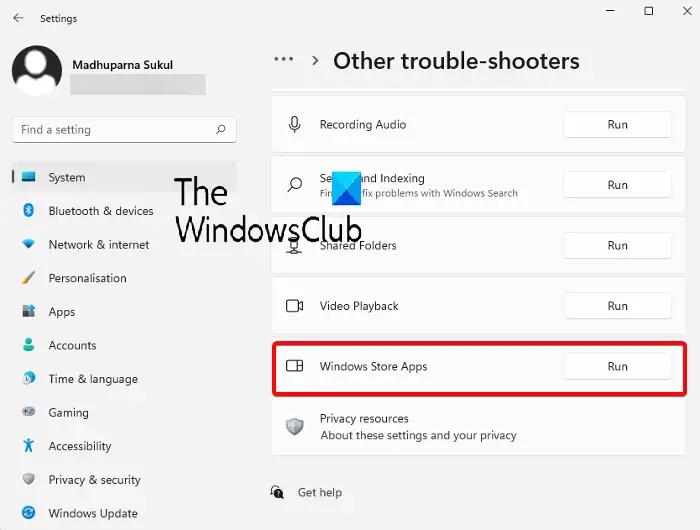The height and width of the screenshot is (530, 700).
Task: Open Bluetooth & devices settings
Action: click(124, 211)
